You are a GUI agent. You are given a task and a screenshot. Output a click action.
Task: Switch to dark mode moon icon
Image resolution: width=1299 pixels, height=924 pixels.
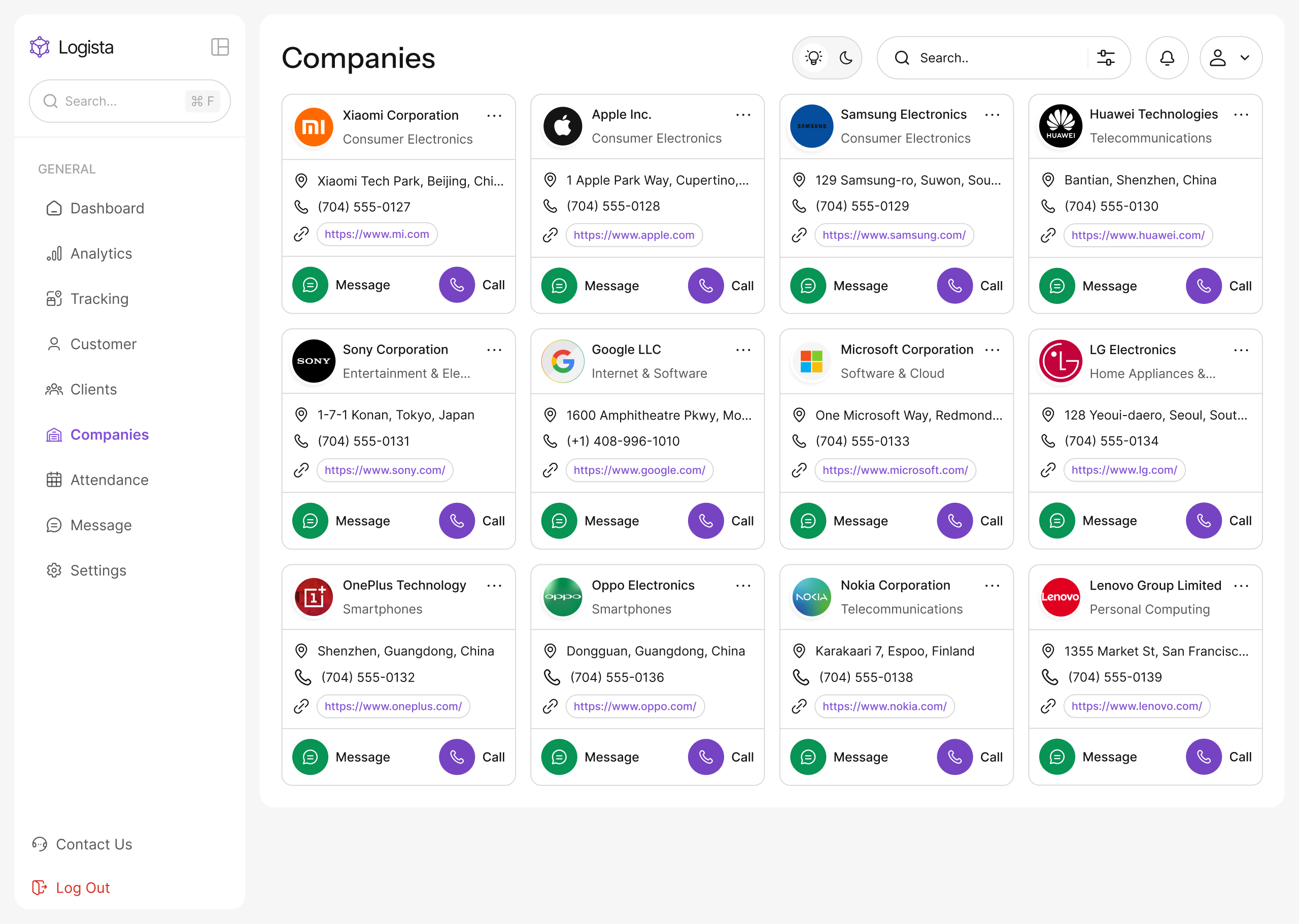[846, 58]
